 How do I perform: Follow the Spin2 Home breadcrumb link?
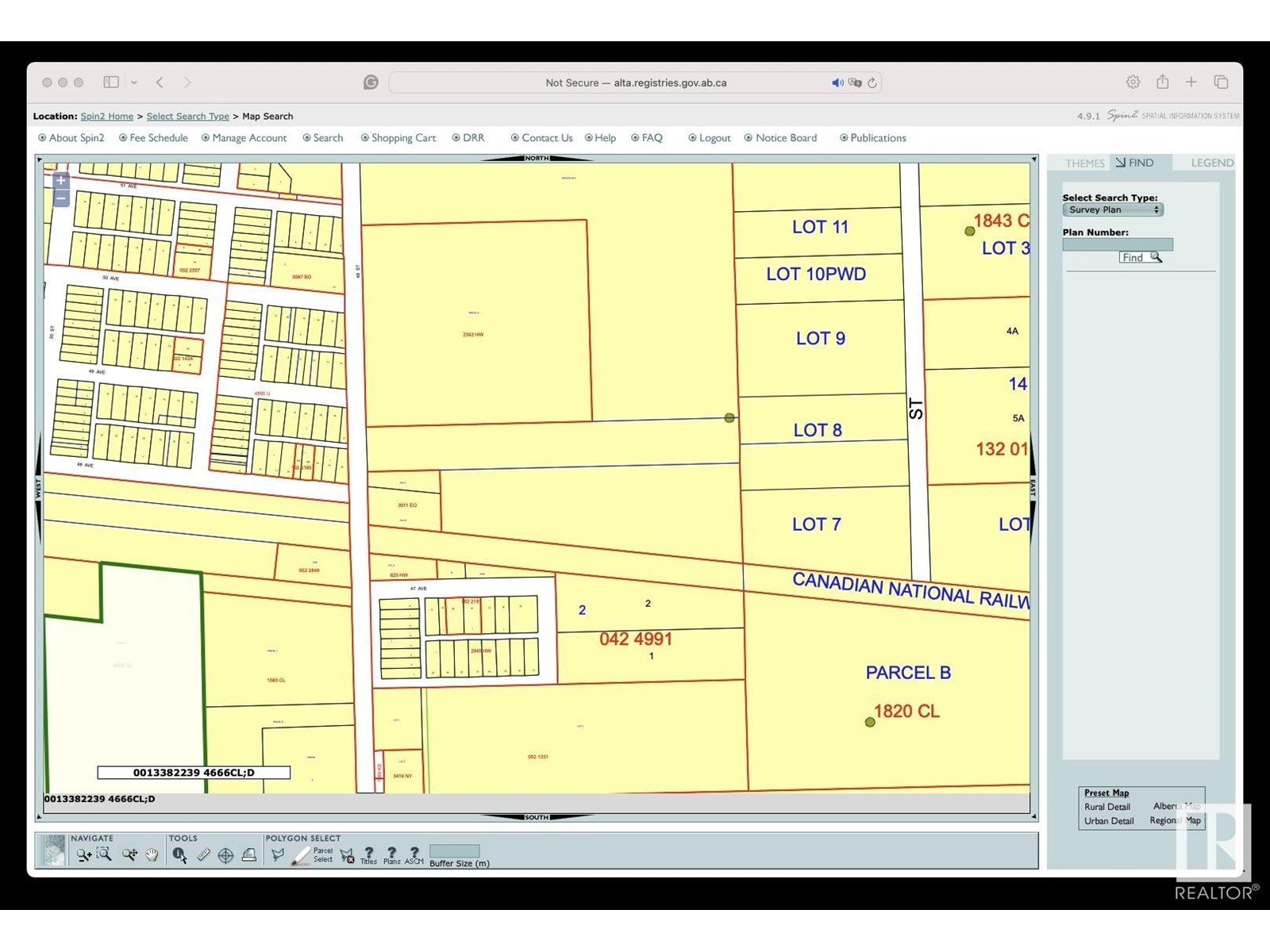pyautogui.click(x=106, y=117)
